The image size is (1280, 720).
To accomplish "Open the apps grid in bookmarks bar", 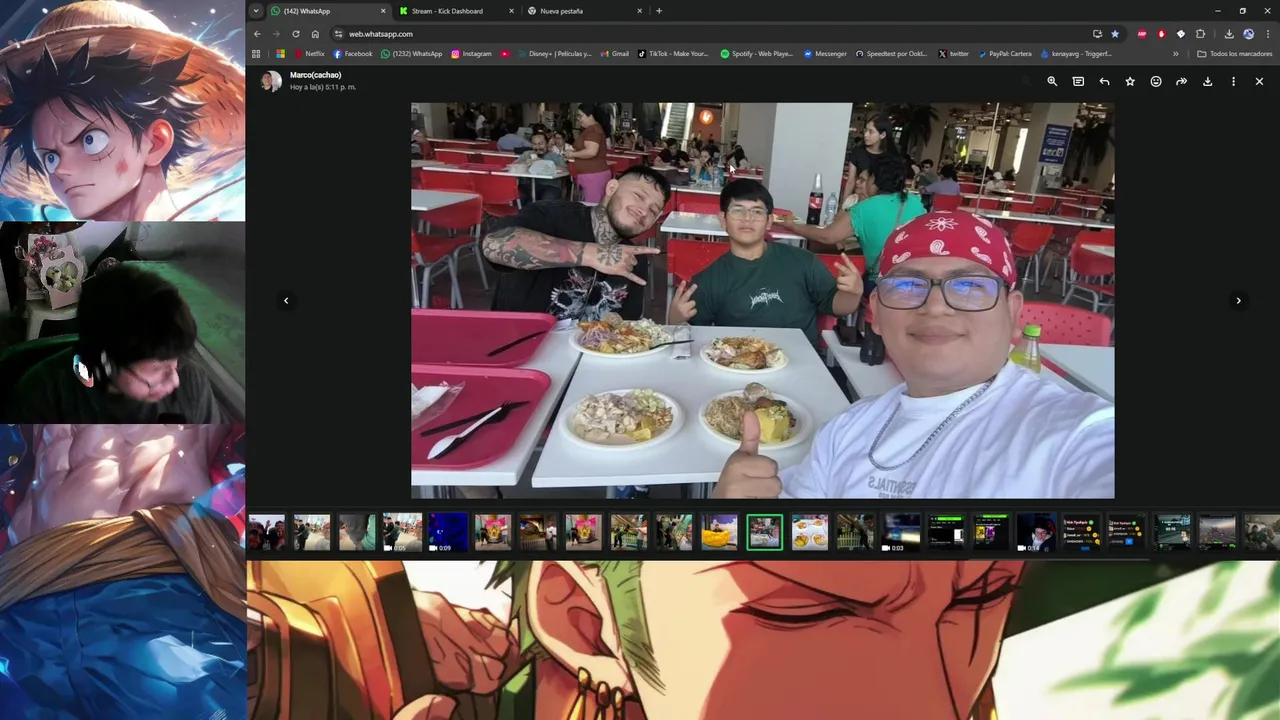I will 256,54.
